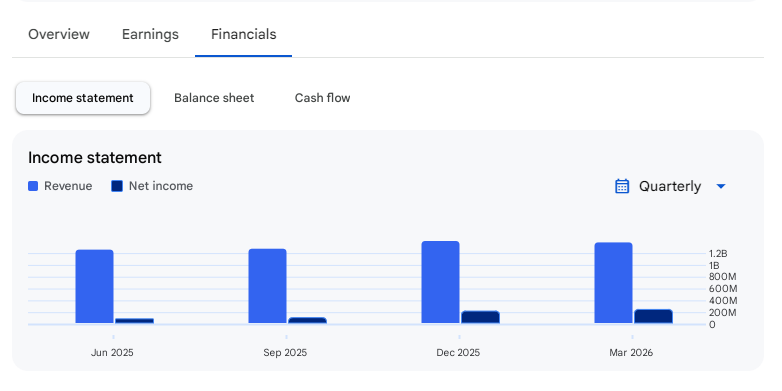Click the Mar 2026 net income bar
The height and width of the screenshot is (391, 782).
tap(653, 317)
